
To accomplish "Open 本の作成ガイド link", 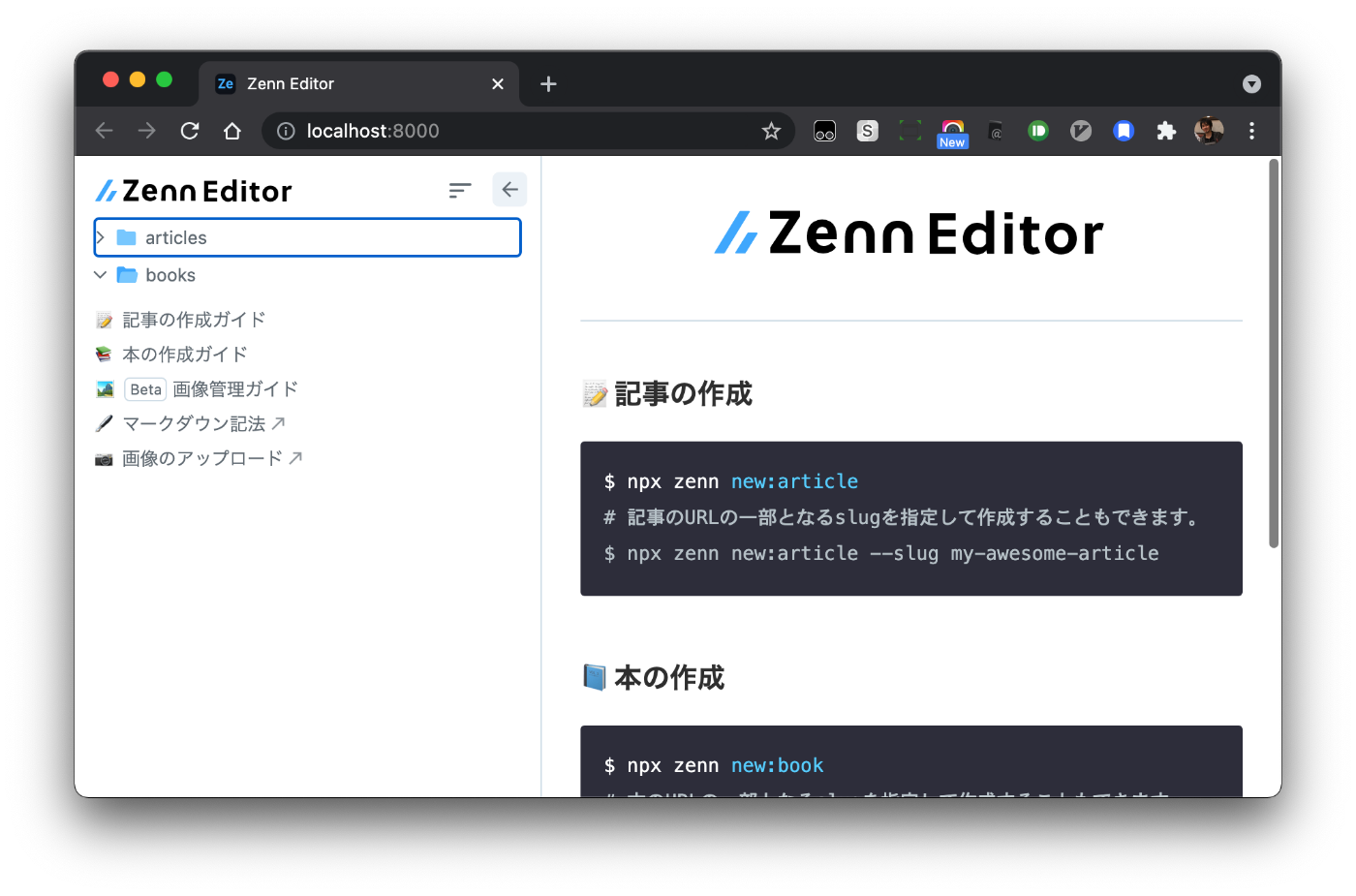I will pos(171,355).
